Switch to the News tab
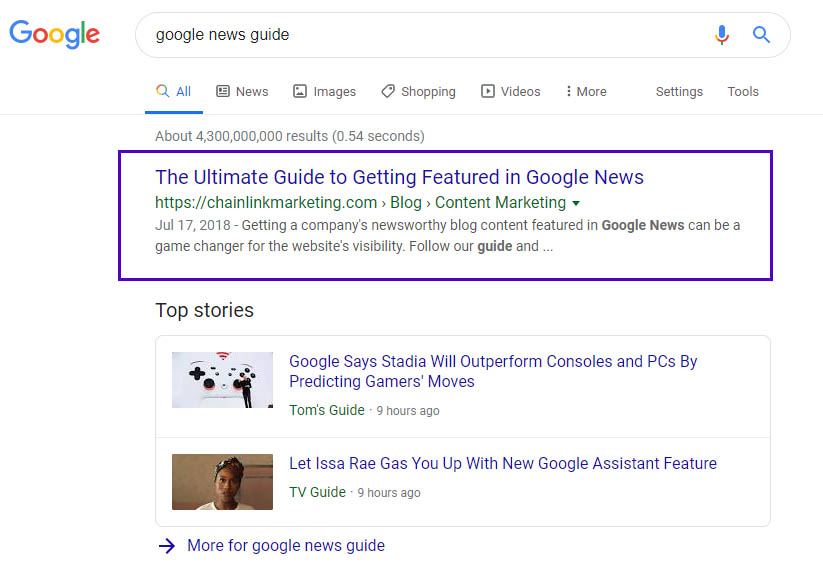 [x=242, y=91]
